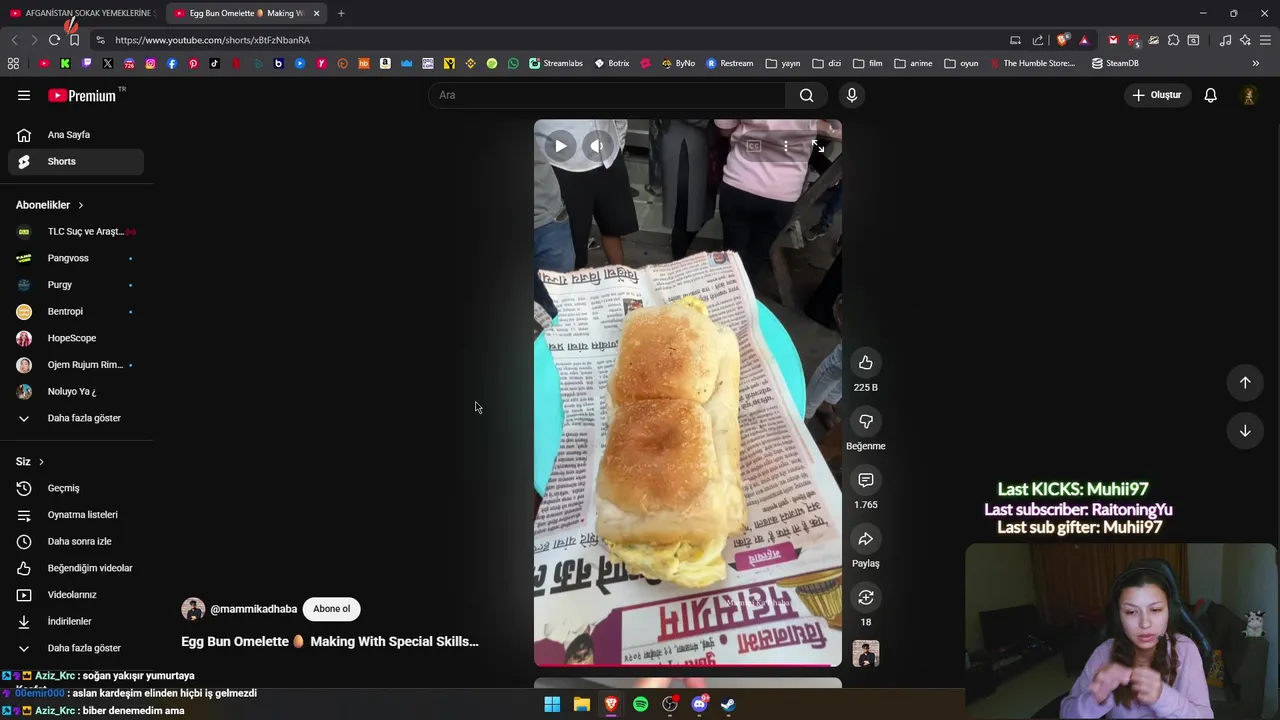Start voice search with the microphone
The width and height of the screenshot is (1280, 720).
(x=852, y=95)
